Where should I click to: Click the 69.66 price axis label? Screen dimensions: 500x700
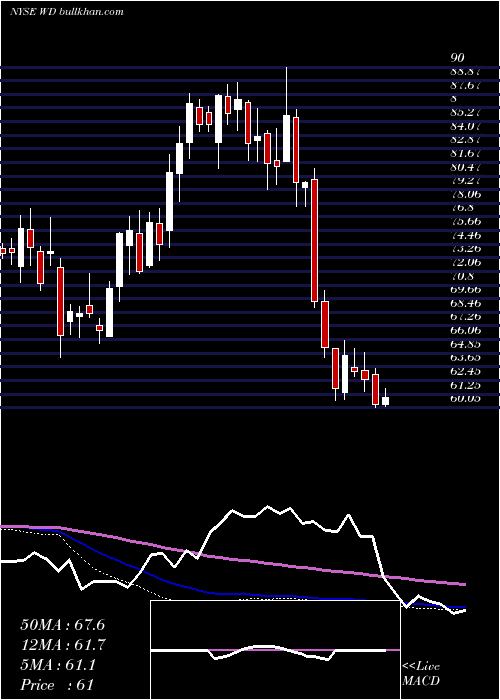[x=465, y=289]
